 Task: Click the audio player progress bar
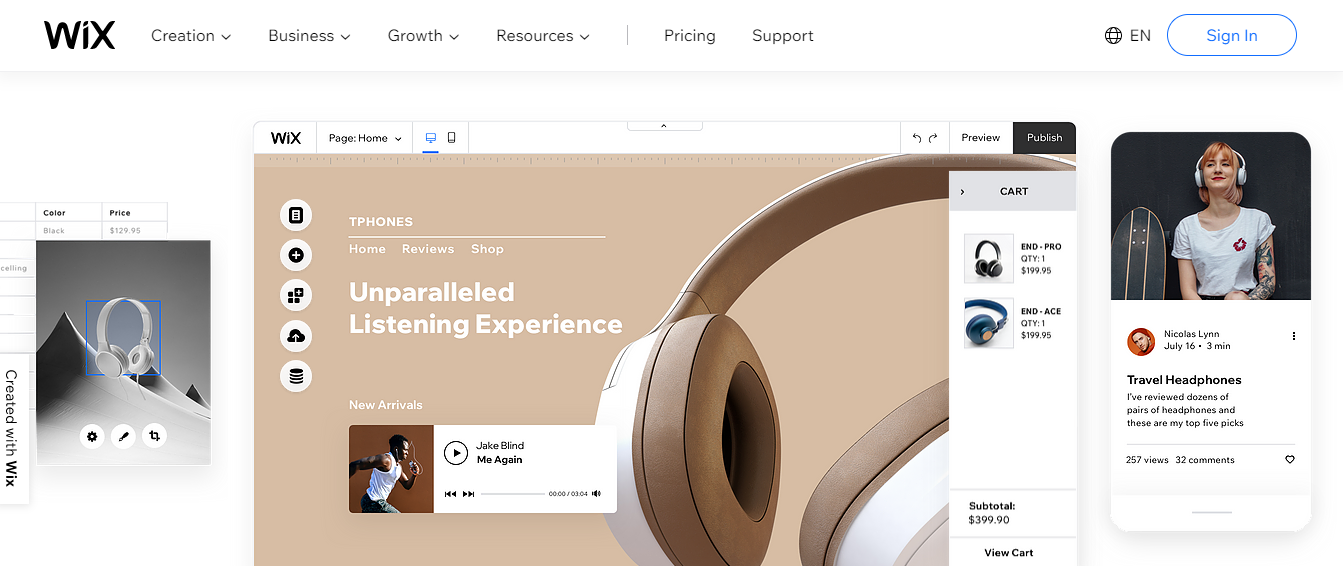(x=513, y=494)
